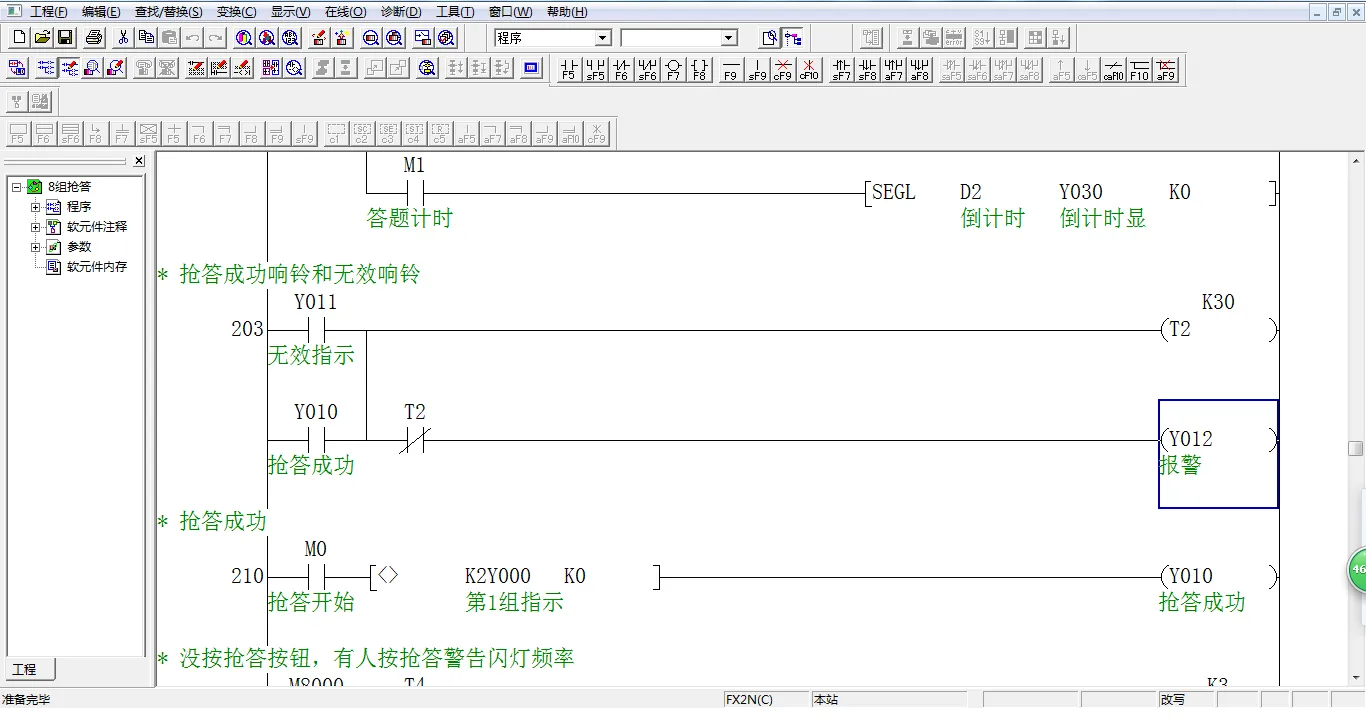Viewport: 1366px width, 728px height.
Task: Copy selection with the copy icon
Action: pyautogui.click(x=146, y=38)
